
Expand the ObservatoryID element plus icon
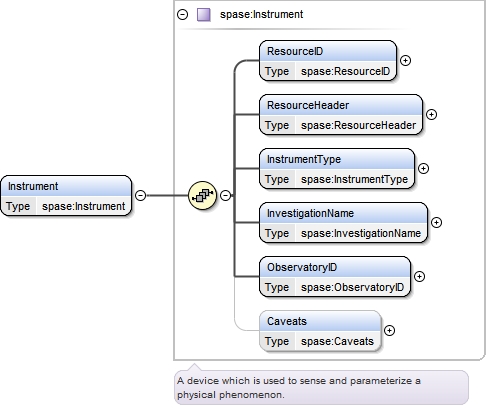pyautogui.click(x=419, y=276)
